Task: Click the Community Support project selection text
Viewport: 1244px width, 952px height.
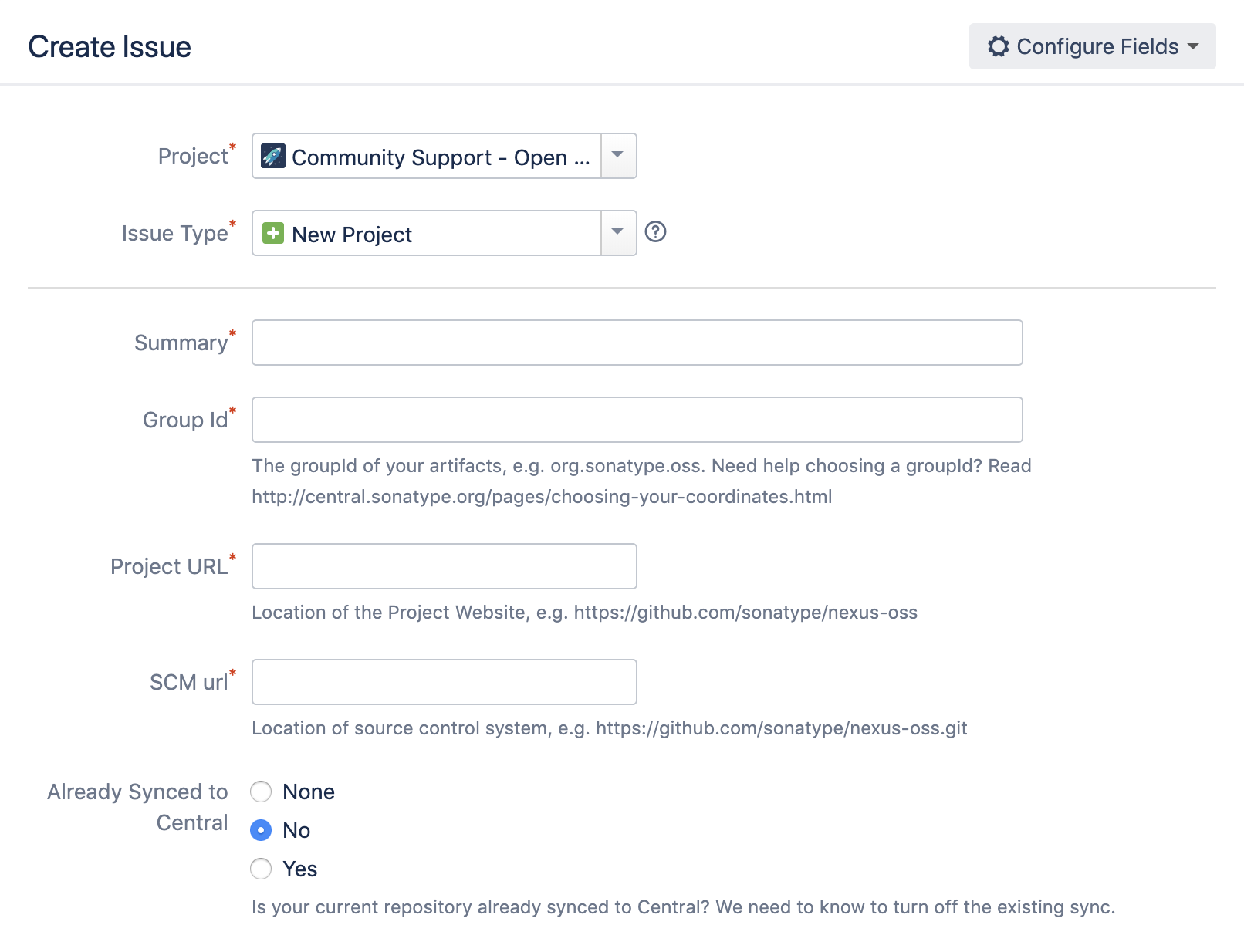Action: point(440,157)
